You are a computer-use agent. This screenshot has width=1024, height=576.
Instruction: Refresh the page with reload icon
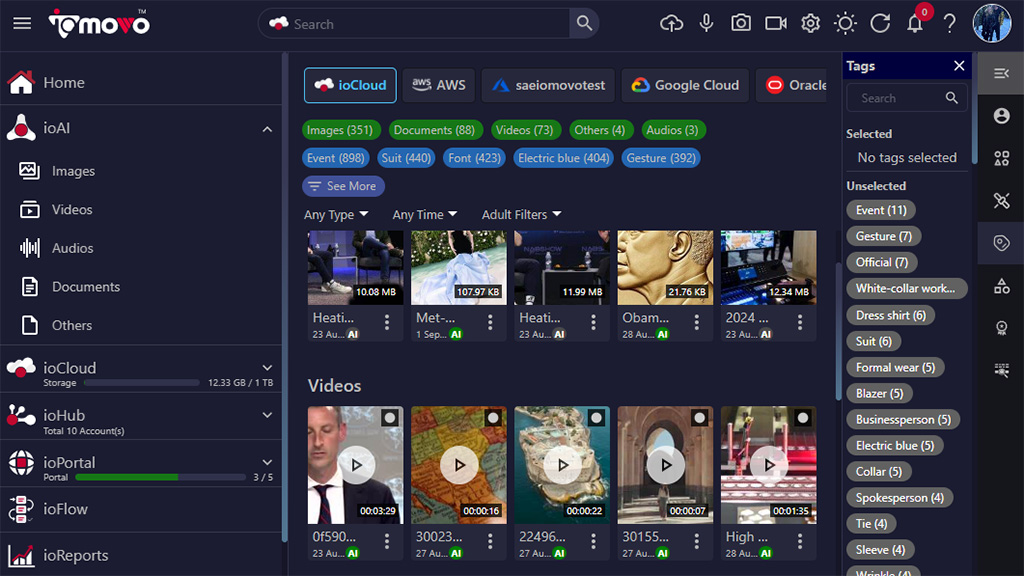(x=880, y=24)
